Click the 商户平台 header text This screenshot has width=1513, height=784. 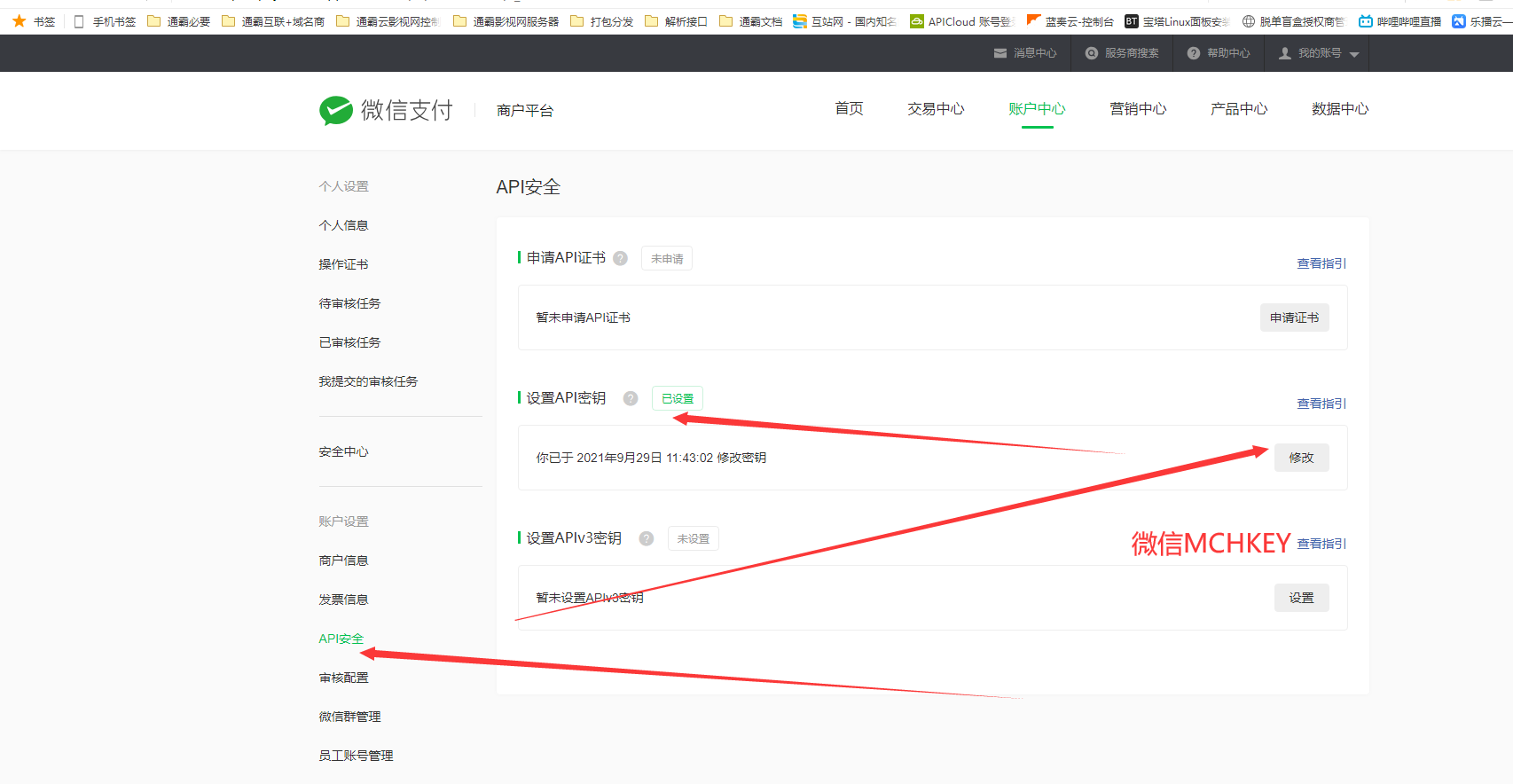tap(525, 110)
